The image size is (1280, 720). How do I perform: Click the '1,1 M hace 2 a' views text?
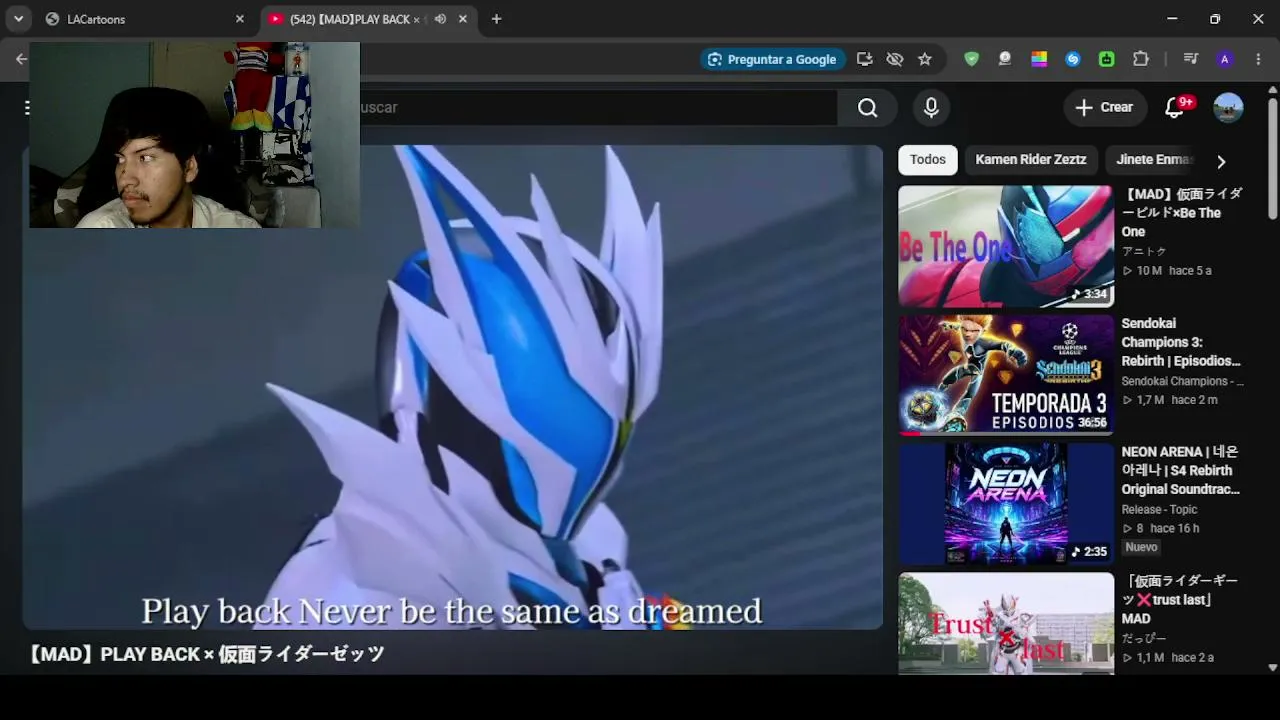1167,657
